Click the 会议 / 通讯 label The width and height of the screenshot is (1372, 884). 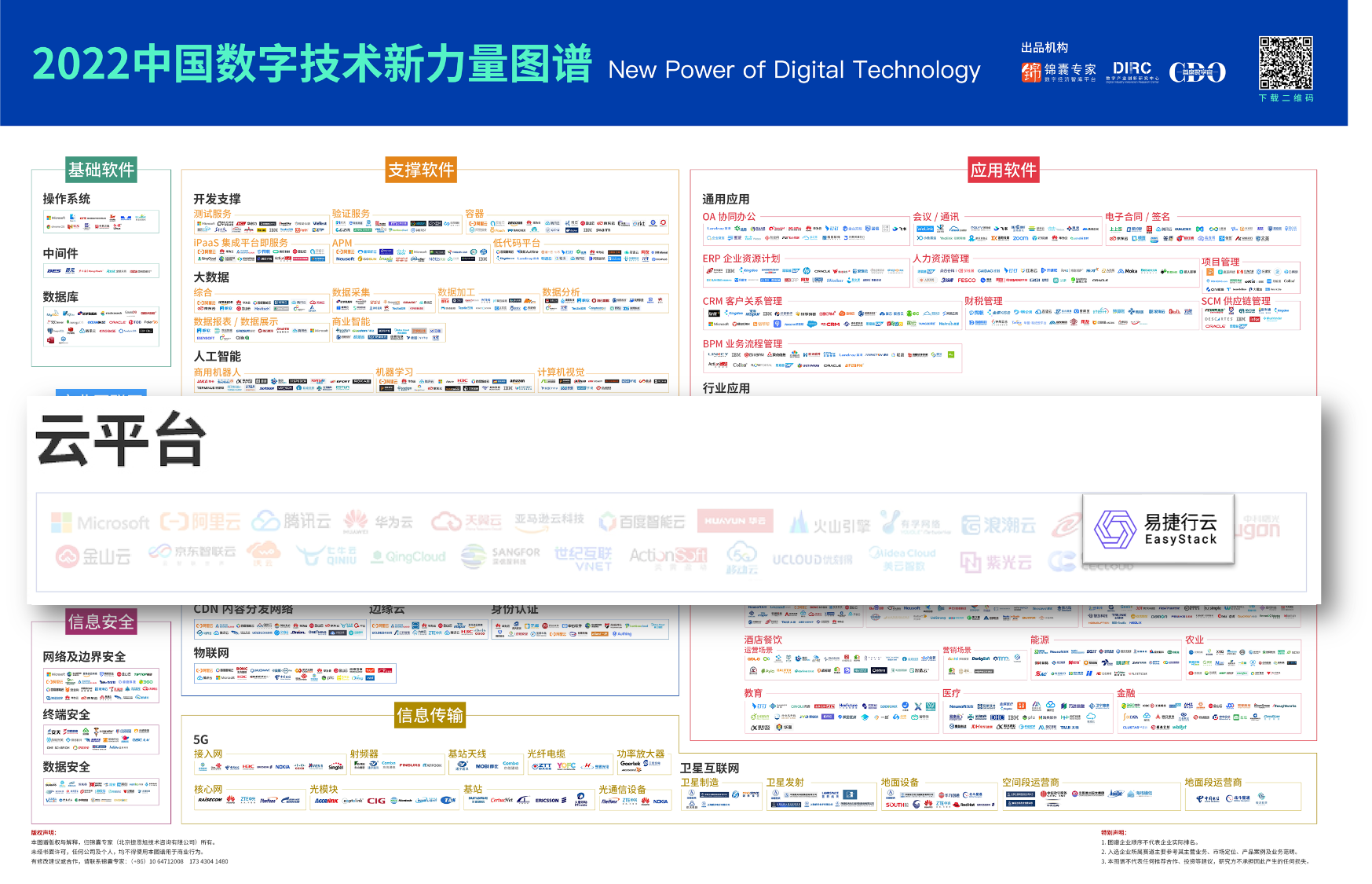tap(935, 217)
